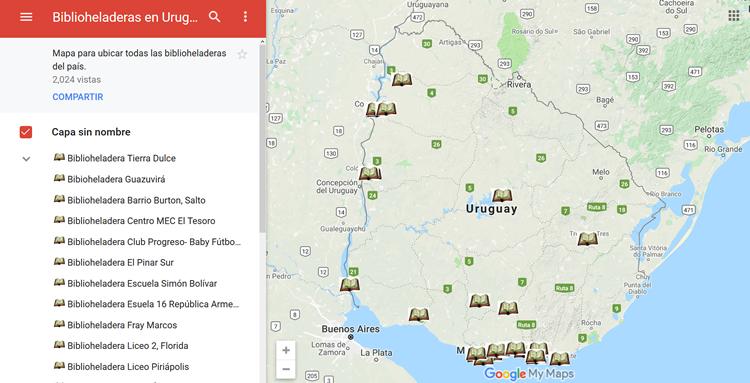
Task: Click book marker icon beside Tierra Dulce item
Action: tap(59, 157)
